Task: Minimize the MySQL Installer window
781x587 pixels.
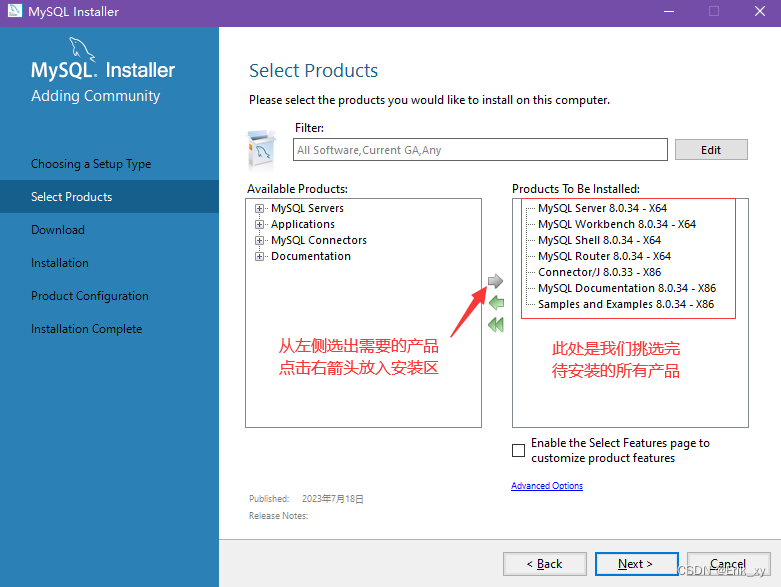Action: (669, 11)
